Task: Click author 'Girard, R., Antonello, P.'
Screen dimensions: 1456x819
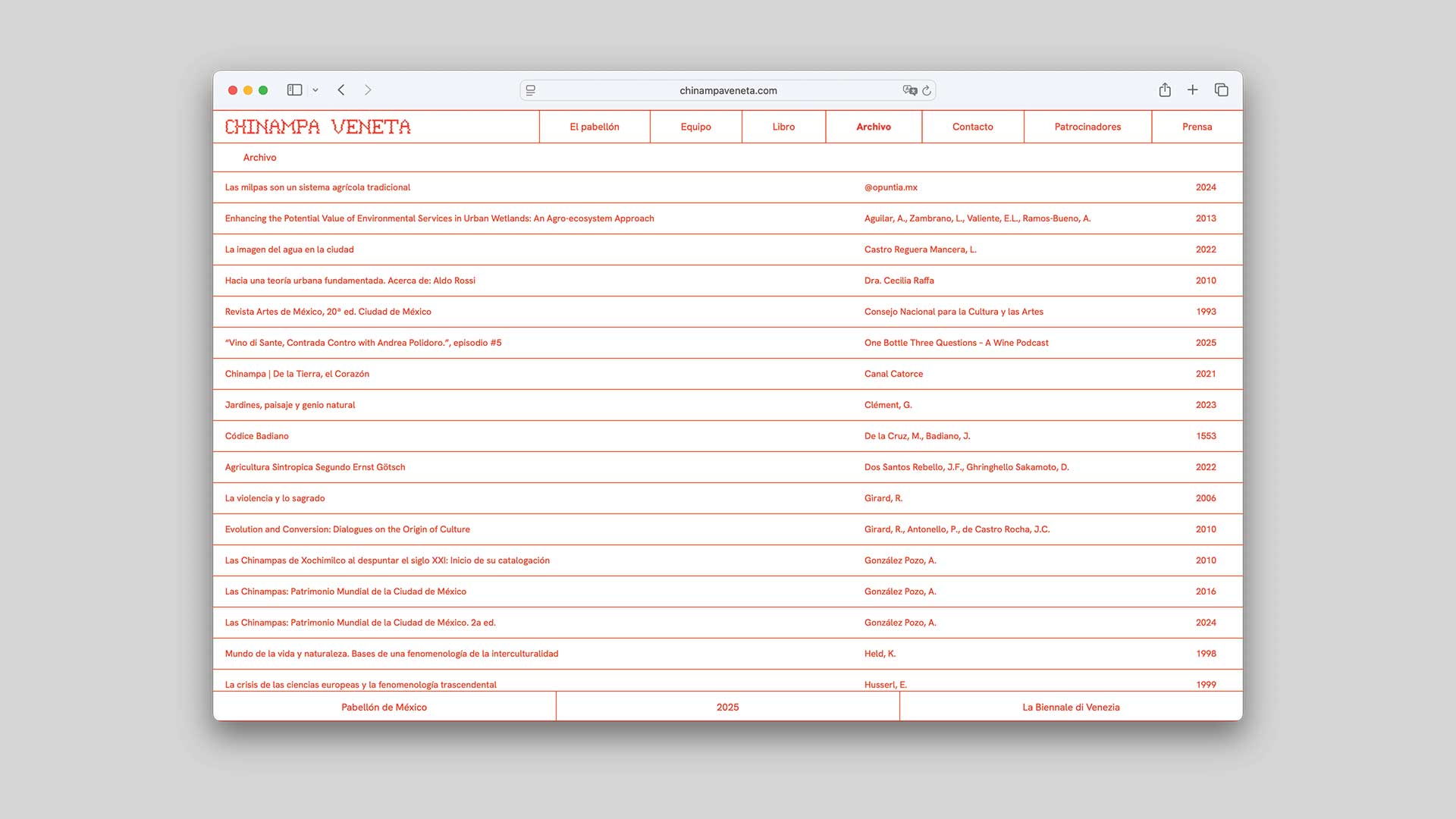Action: (x=957, y=529)
